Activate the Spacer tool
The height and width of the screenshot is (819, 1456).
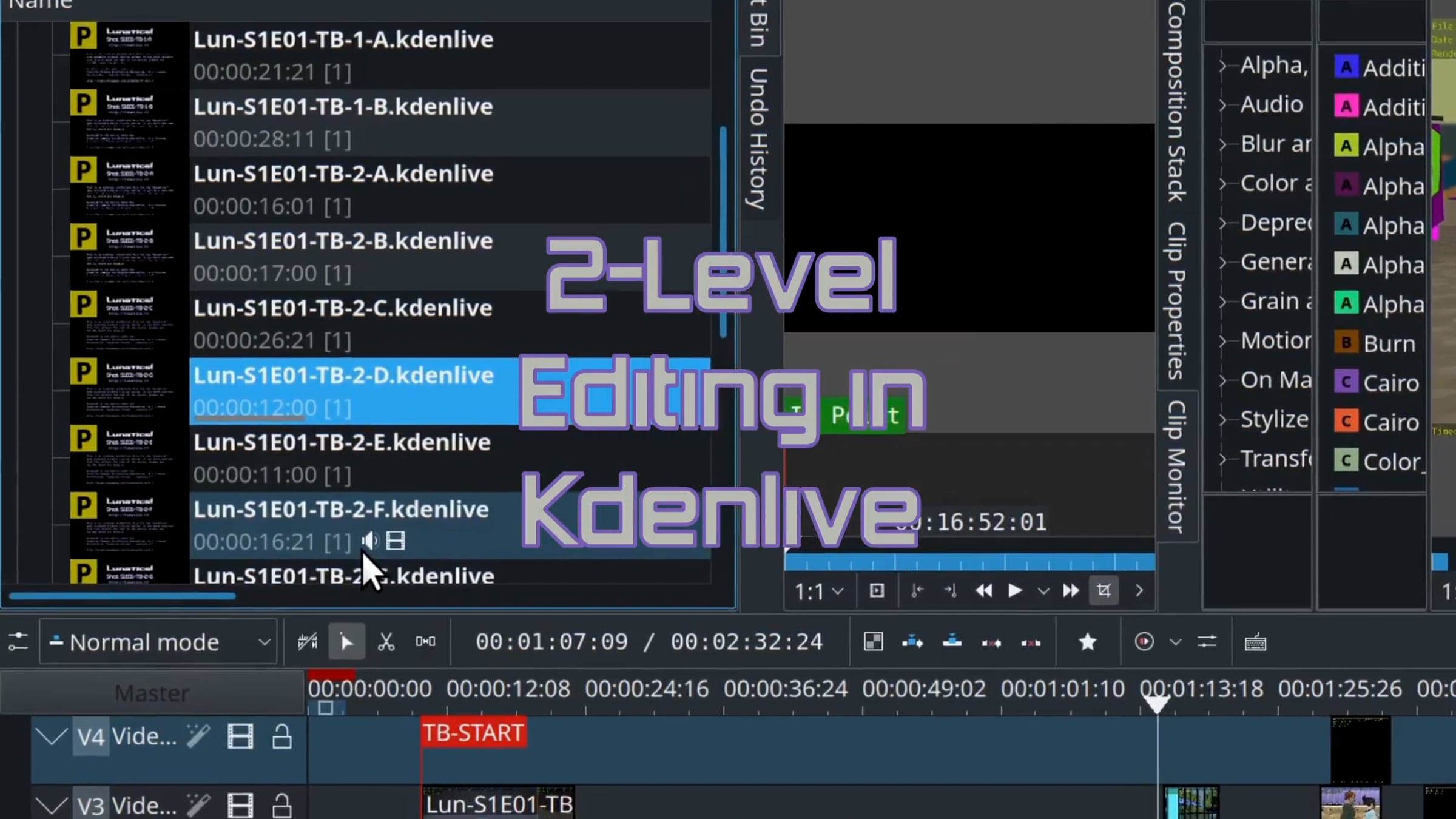pyautogui.click(x=425, y=642)
